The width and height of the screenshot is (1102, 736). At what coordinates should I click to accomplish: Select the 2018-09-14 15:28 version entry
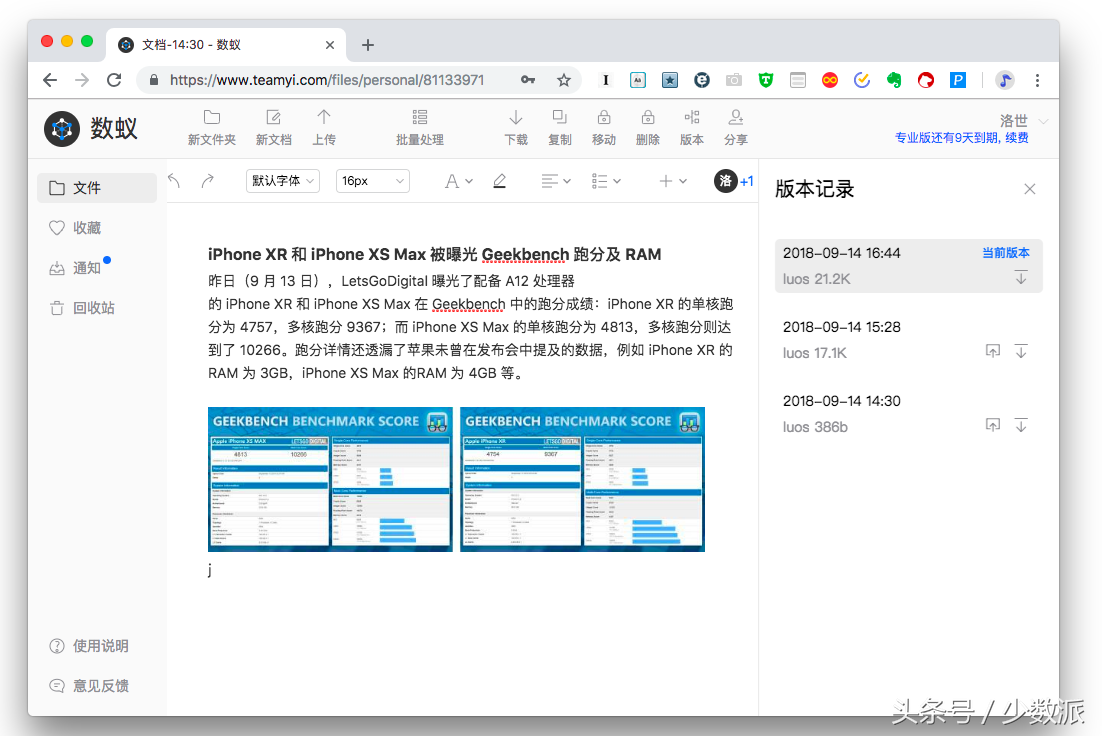908,340
